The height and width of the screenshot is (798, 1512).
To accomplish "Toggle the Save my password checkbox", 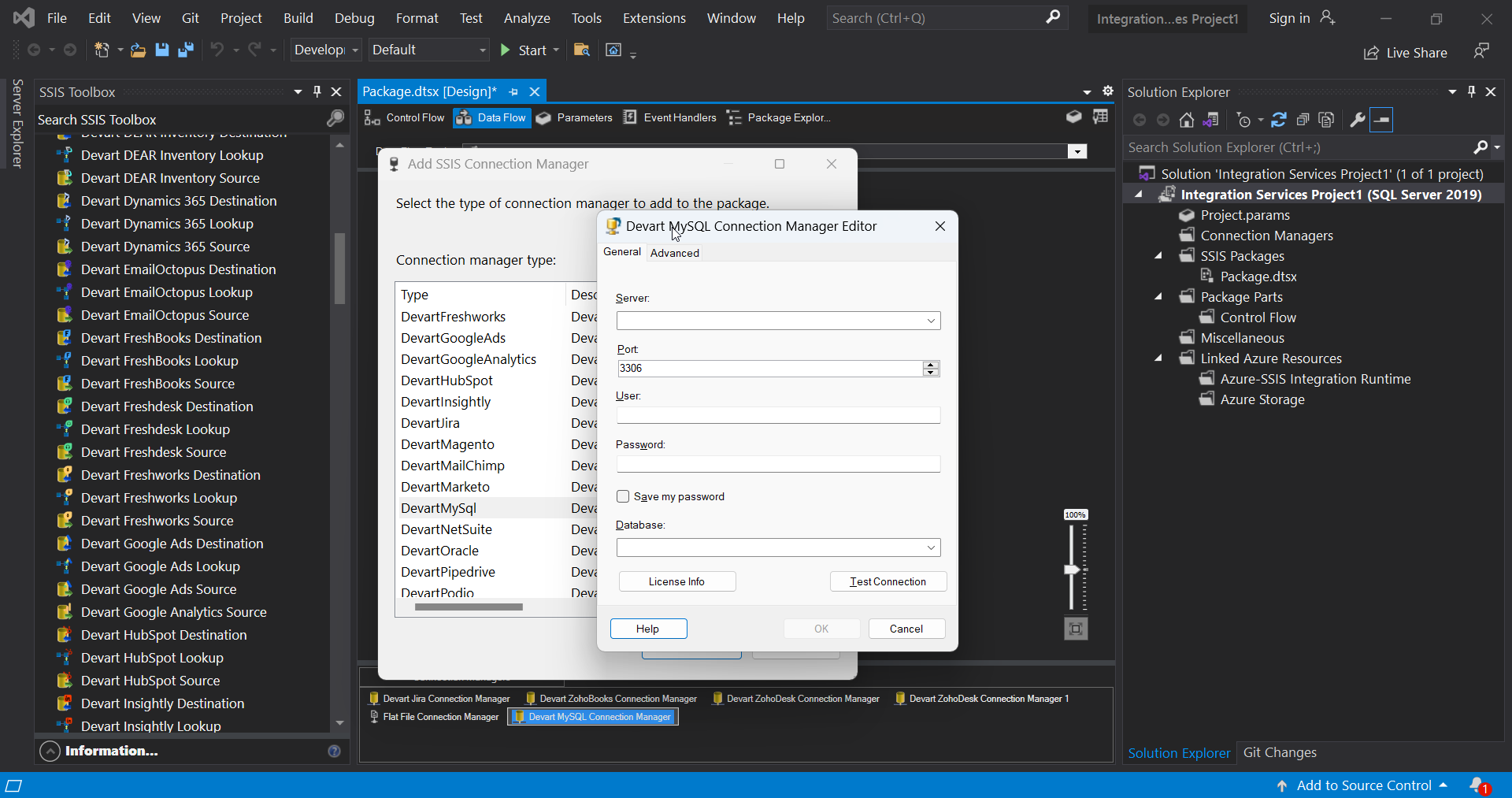I will [x=623, y=496].
